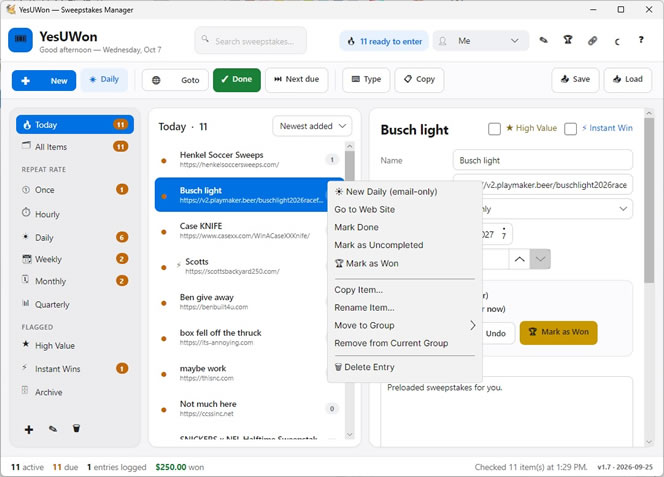The image size is (664, 477).
Task: Click the High Value star icon in sidebar
Action: 25,344
